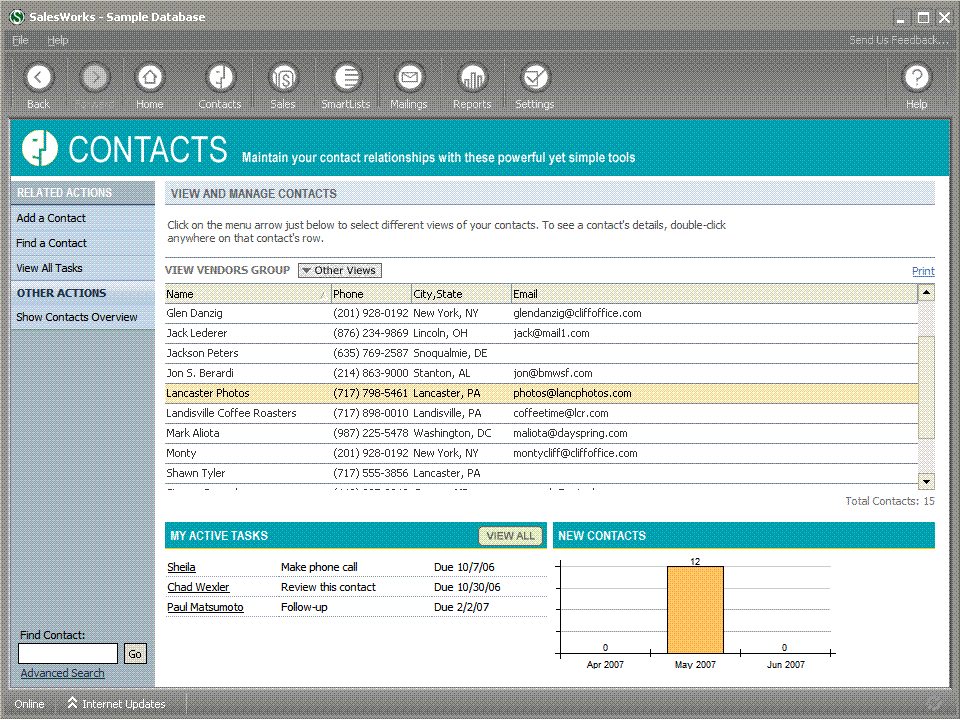Screen dimensions: 960x720
Task: Expand the Other Views dropdown
Action: click(340, 271)
